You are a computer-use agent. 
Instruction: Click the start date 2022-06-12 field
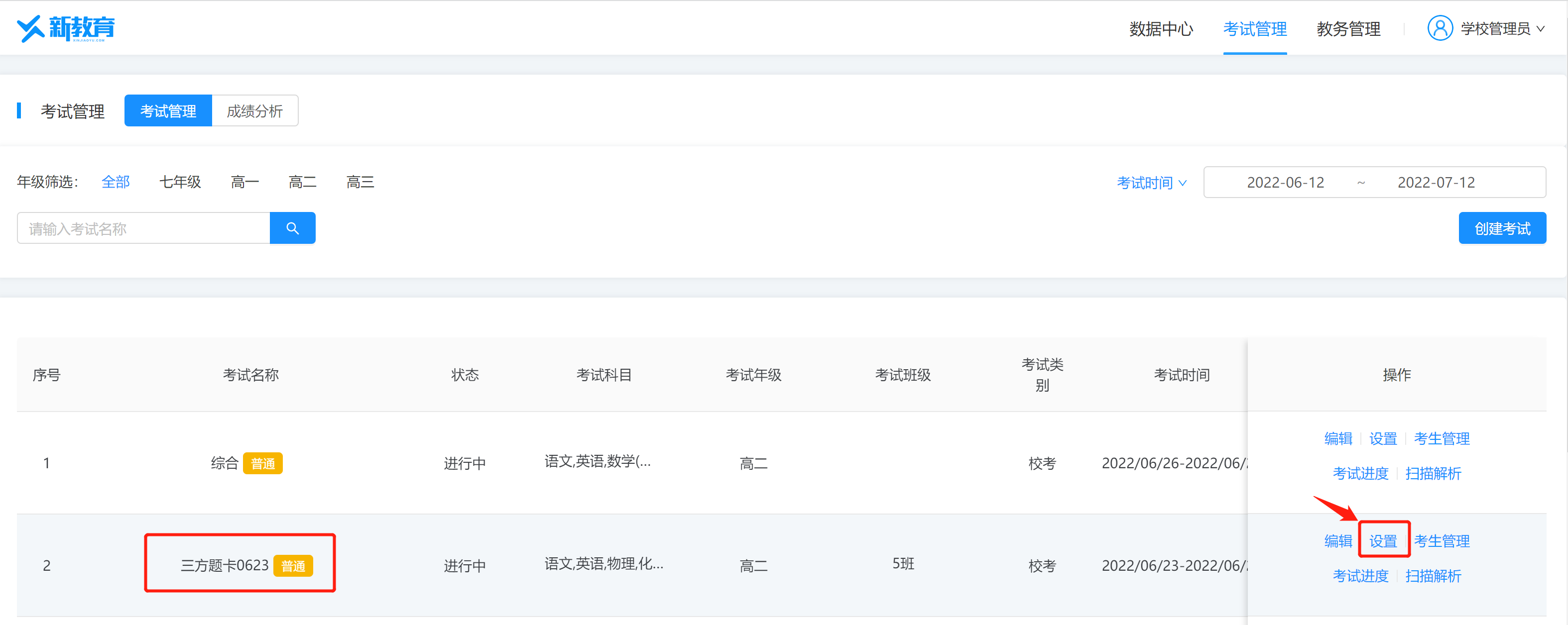[x=1285, y=183]
